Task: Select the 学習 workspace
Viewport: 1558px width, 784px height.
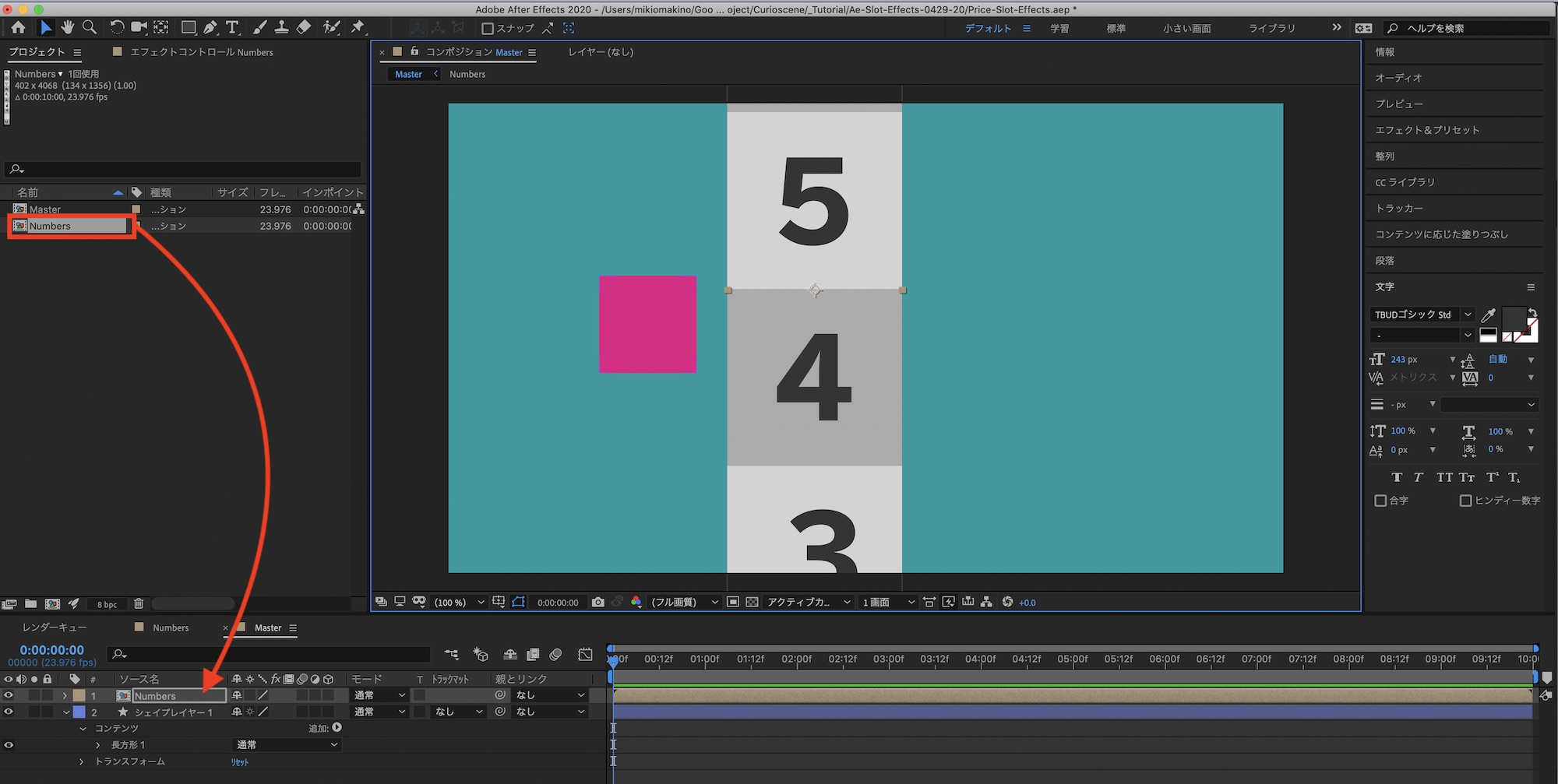Action: pyautogui.click(x=1059, y=28)
